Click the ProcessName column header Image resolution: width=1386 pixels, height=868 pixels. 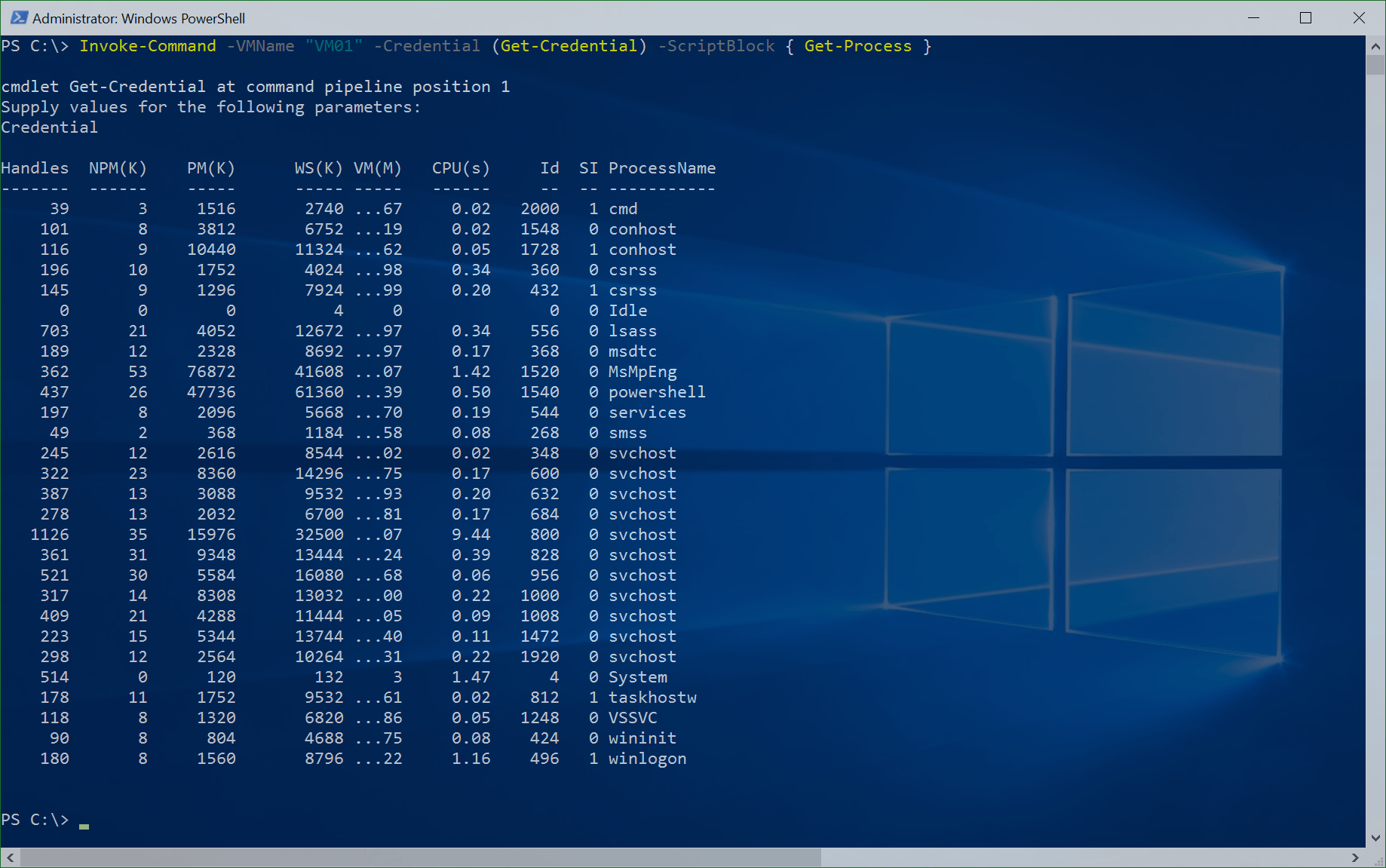tap(662, 168)
